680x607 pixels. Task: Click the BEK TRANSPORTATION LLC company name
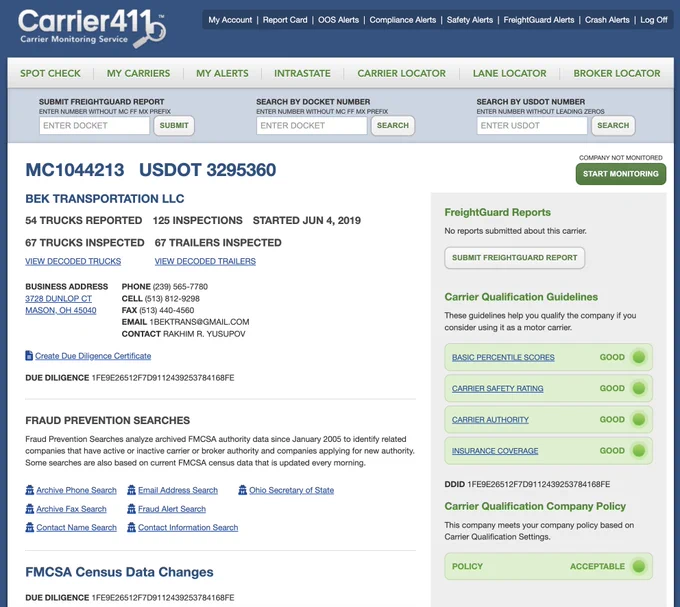(105, 199)
